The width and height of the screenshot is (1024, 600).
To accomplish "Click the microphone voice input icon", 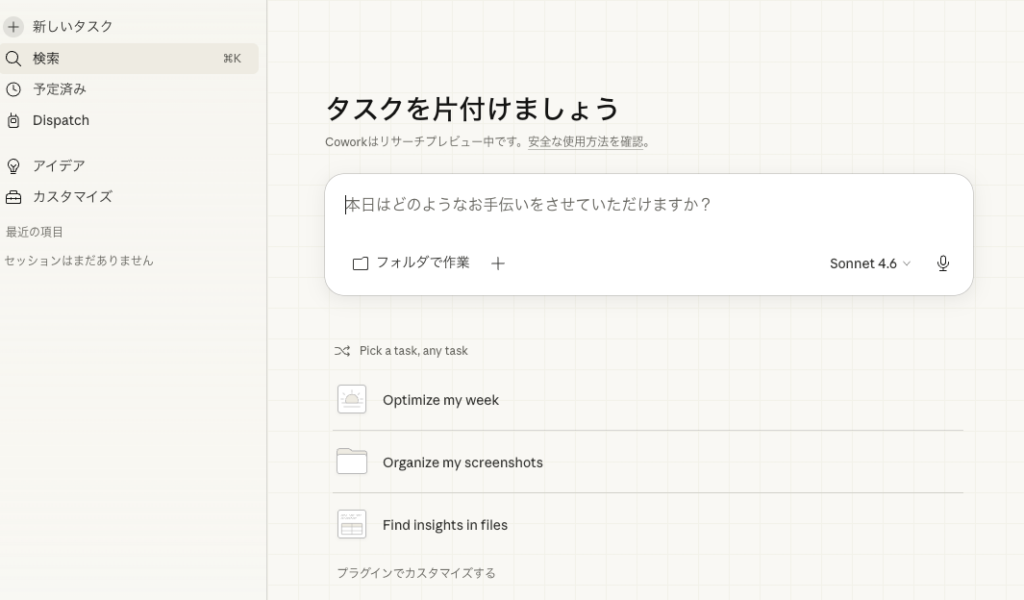I will pos(942,264).
